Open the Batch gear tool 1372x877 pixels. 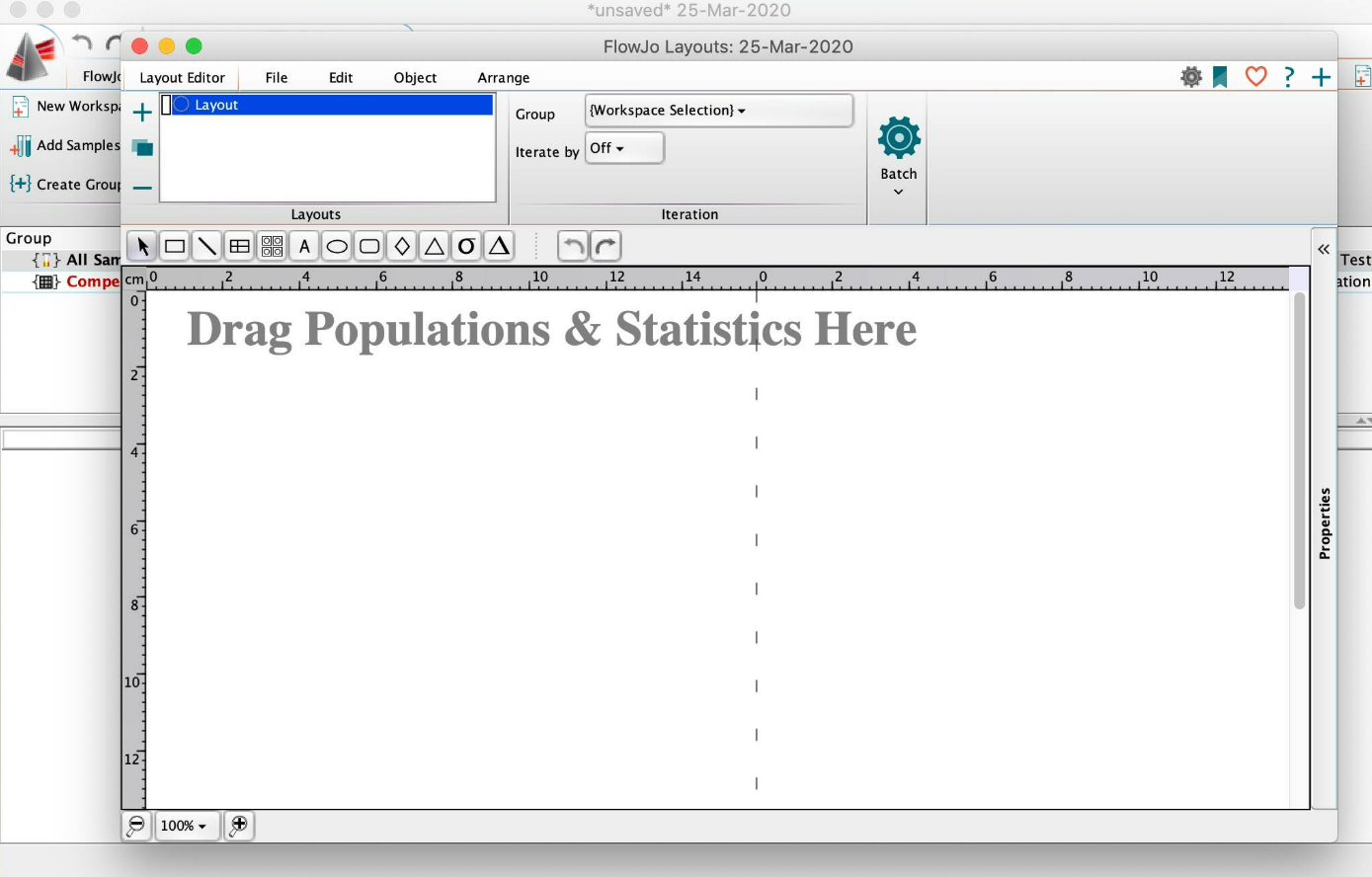899,137
